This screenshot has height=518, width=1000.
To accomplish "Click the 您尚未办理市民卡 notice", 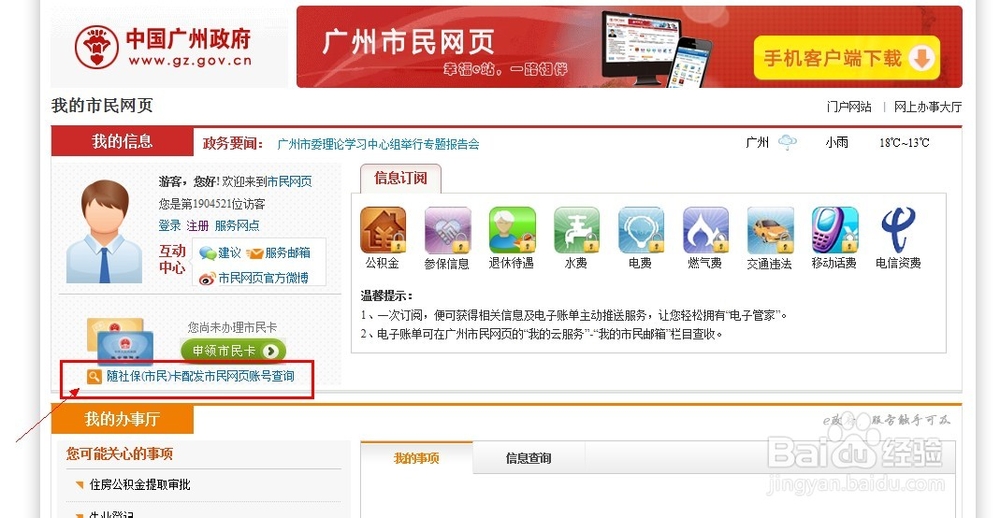I will [232, 327].
